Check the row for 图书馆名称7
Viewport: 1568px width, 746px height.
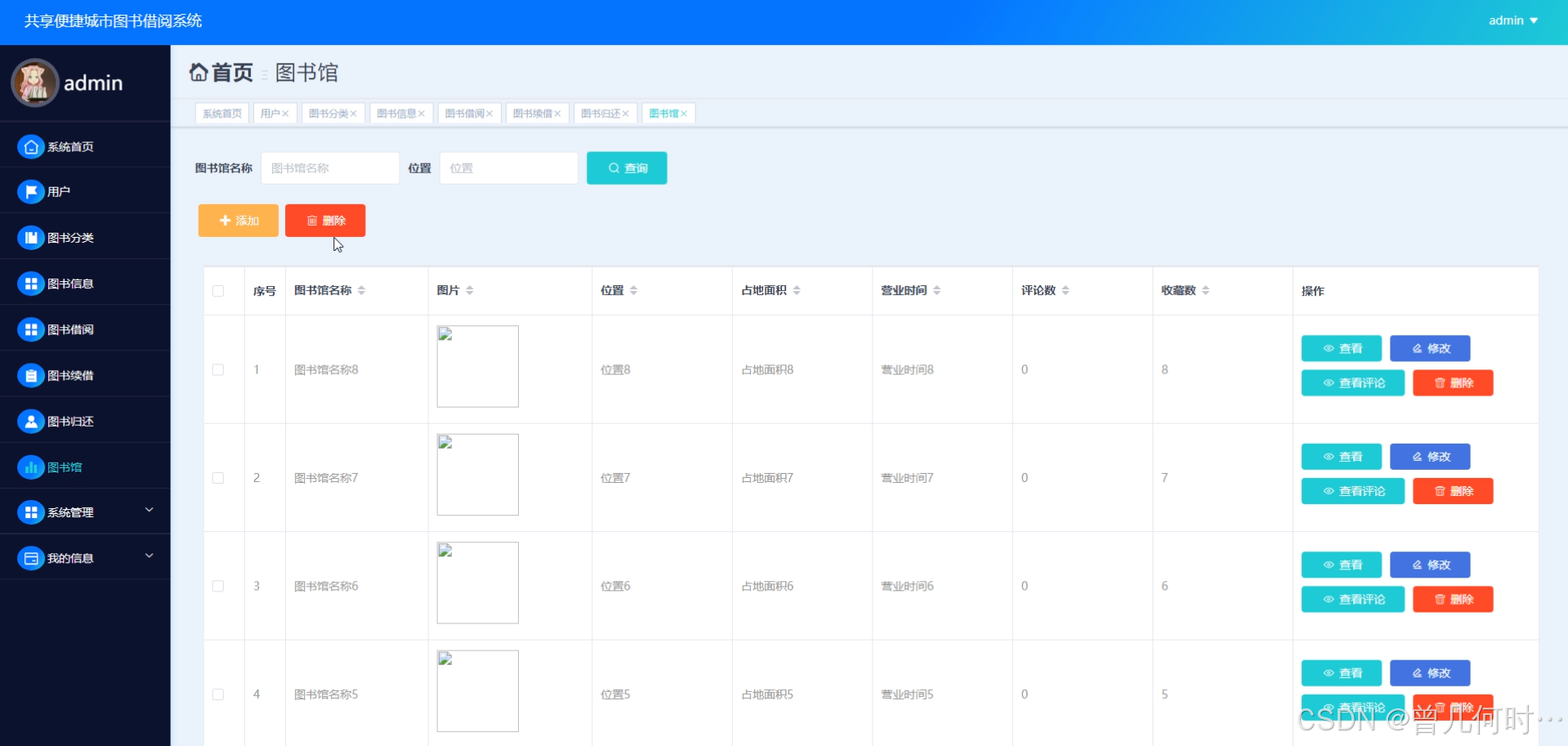click(x=218, y=478)
